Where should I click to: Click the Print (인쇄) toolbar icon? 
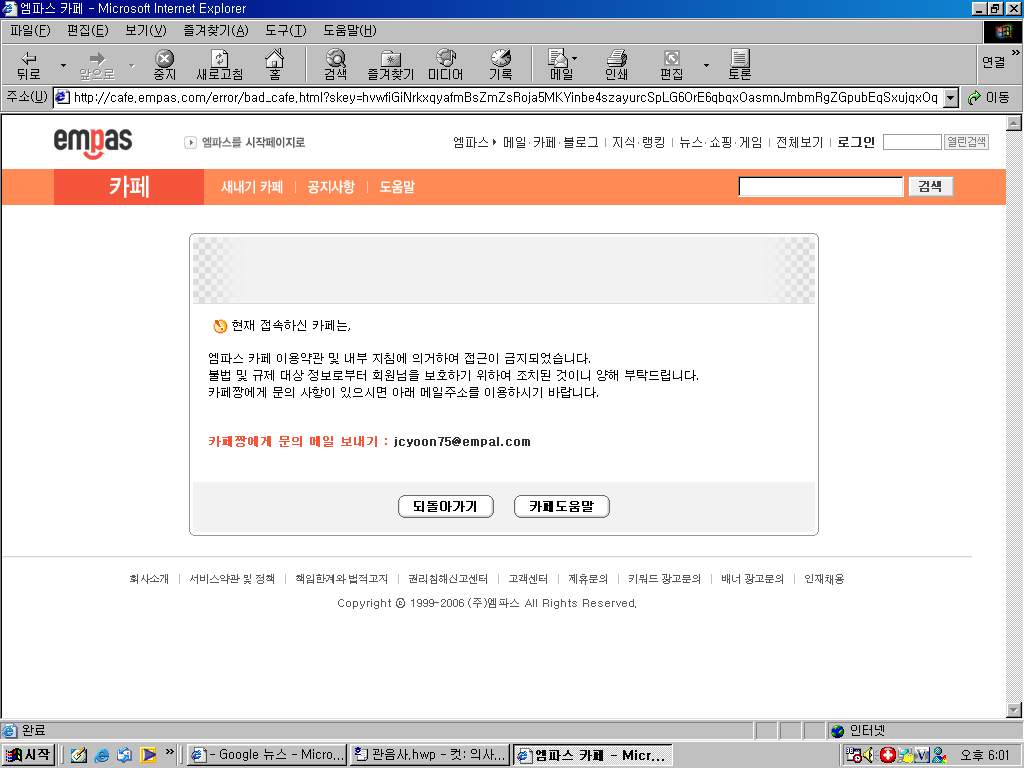coord(616,65)
